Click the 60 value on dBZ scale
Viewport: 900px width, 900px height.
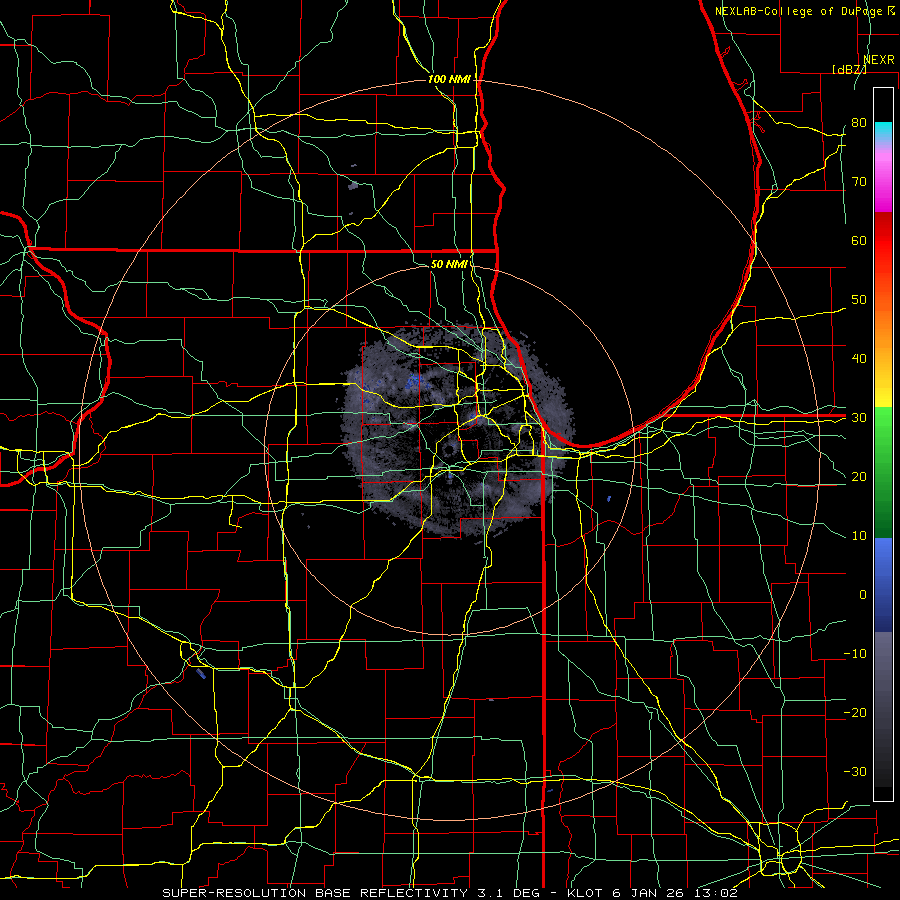tap(859, 240)
